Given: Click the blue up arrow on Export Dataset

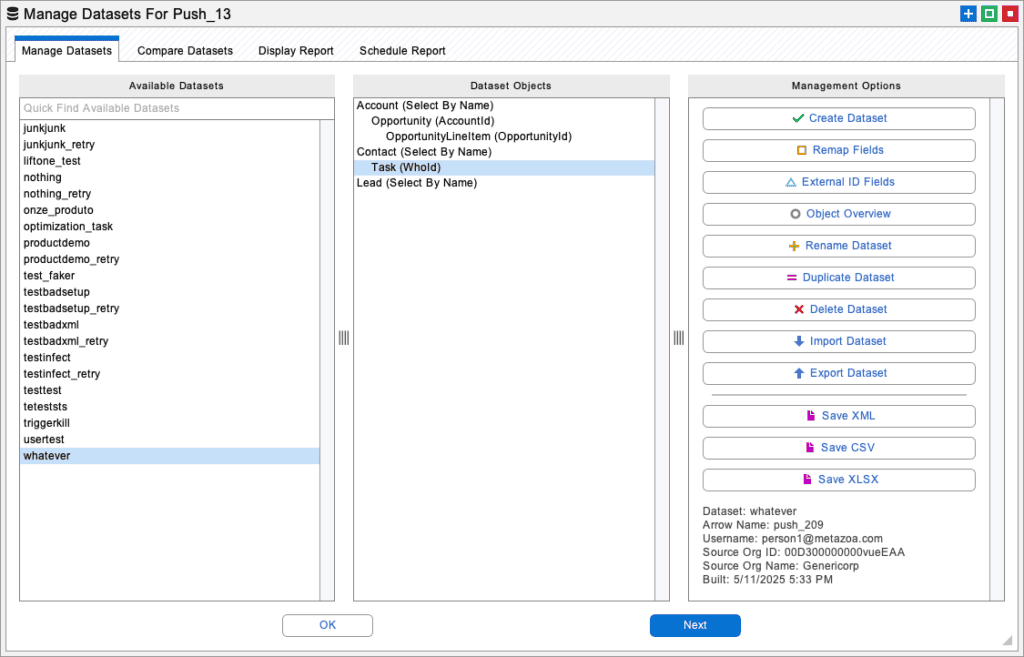Looking at the screenshot, I should [799, 373].
